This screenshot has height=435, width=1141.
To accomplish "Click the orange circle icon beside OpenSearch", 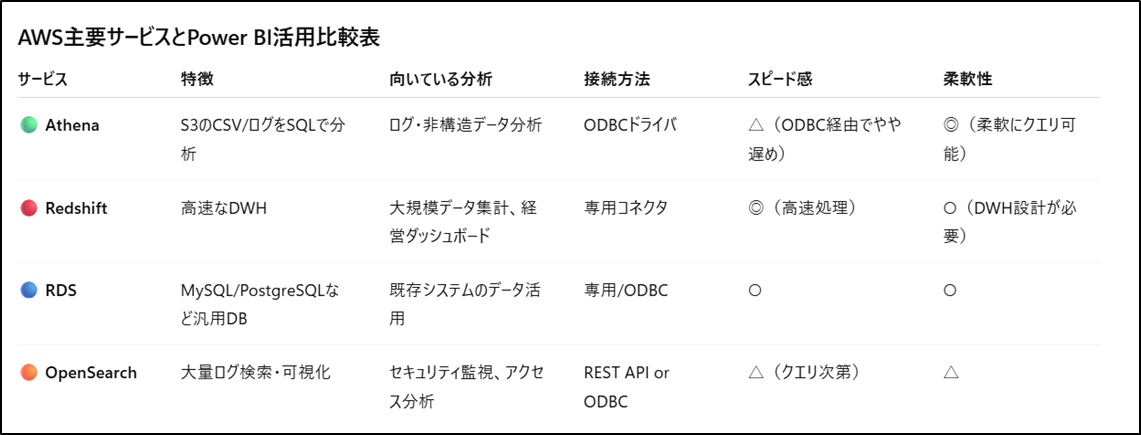I will point(29,373).
